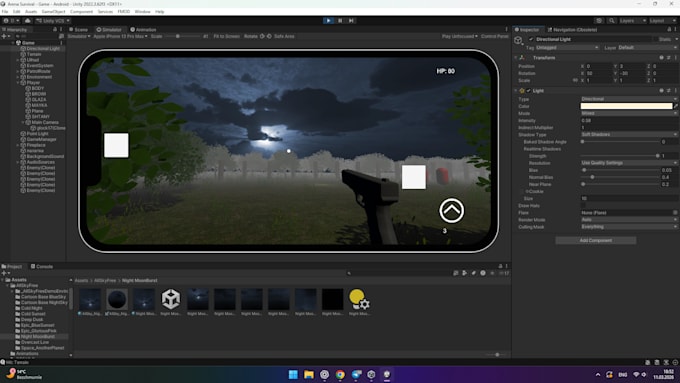Open the Transform preset settings icon
680x383 pixels.
(x=668, y=58)
